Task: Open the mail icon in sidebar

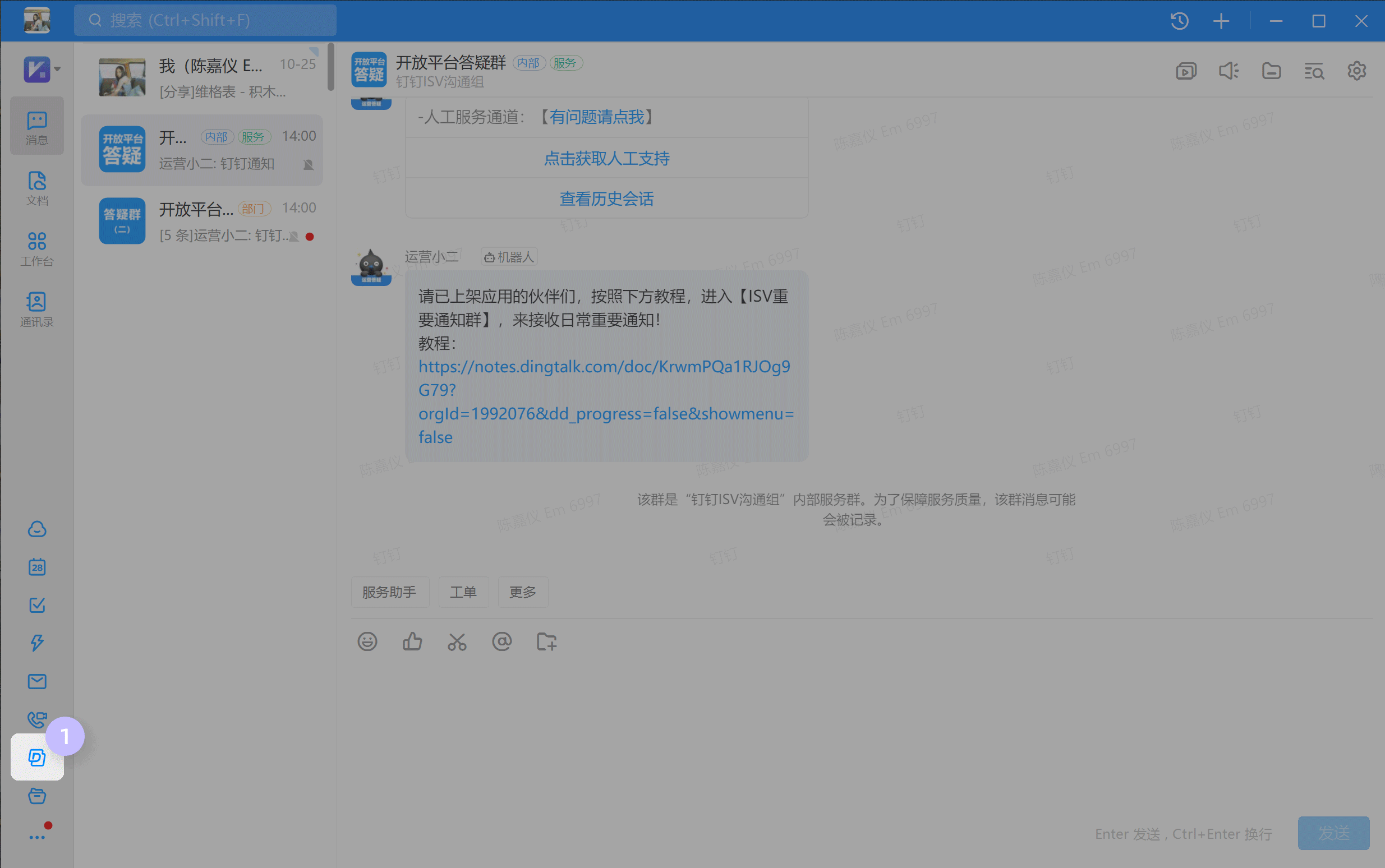Action: point(37,681)
